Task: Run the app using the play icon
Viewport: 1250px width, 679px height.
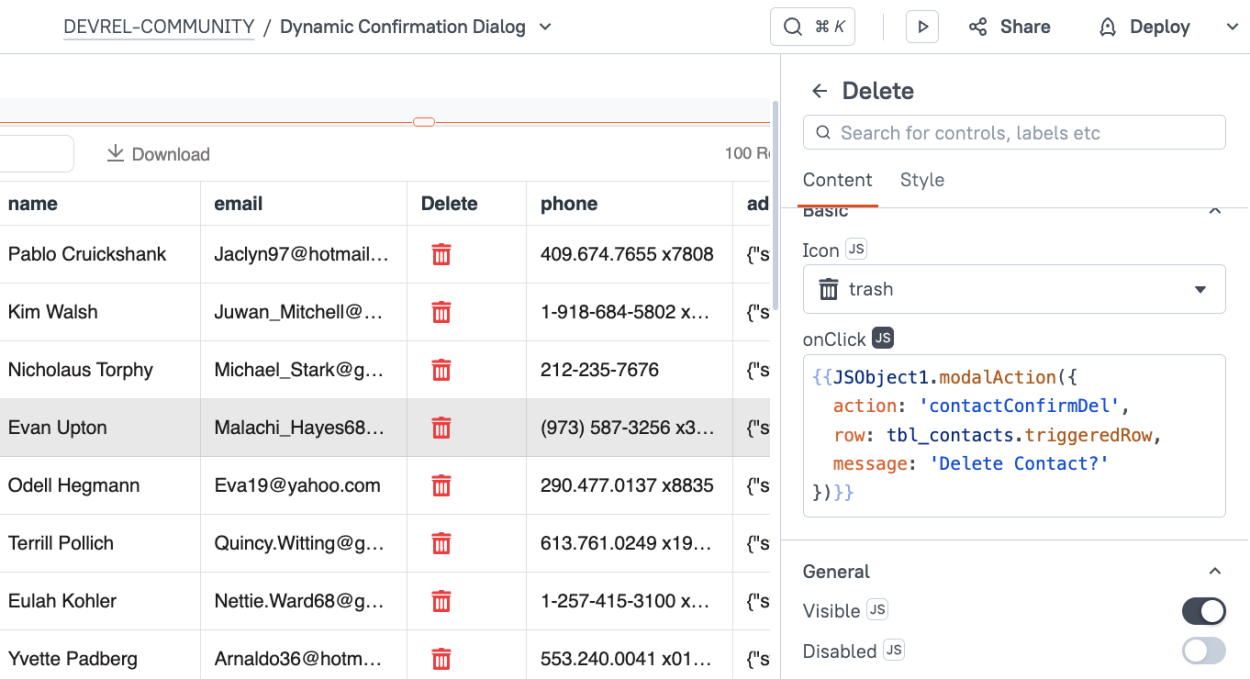Action: pos(921,26)
